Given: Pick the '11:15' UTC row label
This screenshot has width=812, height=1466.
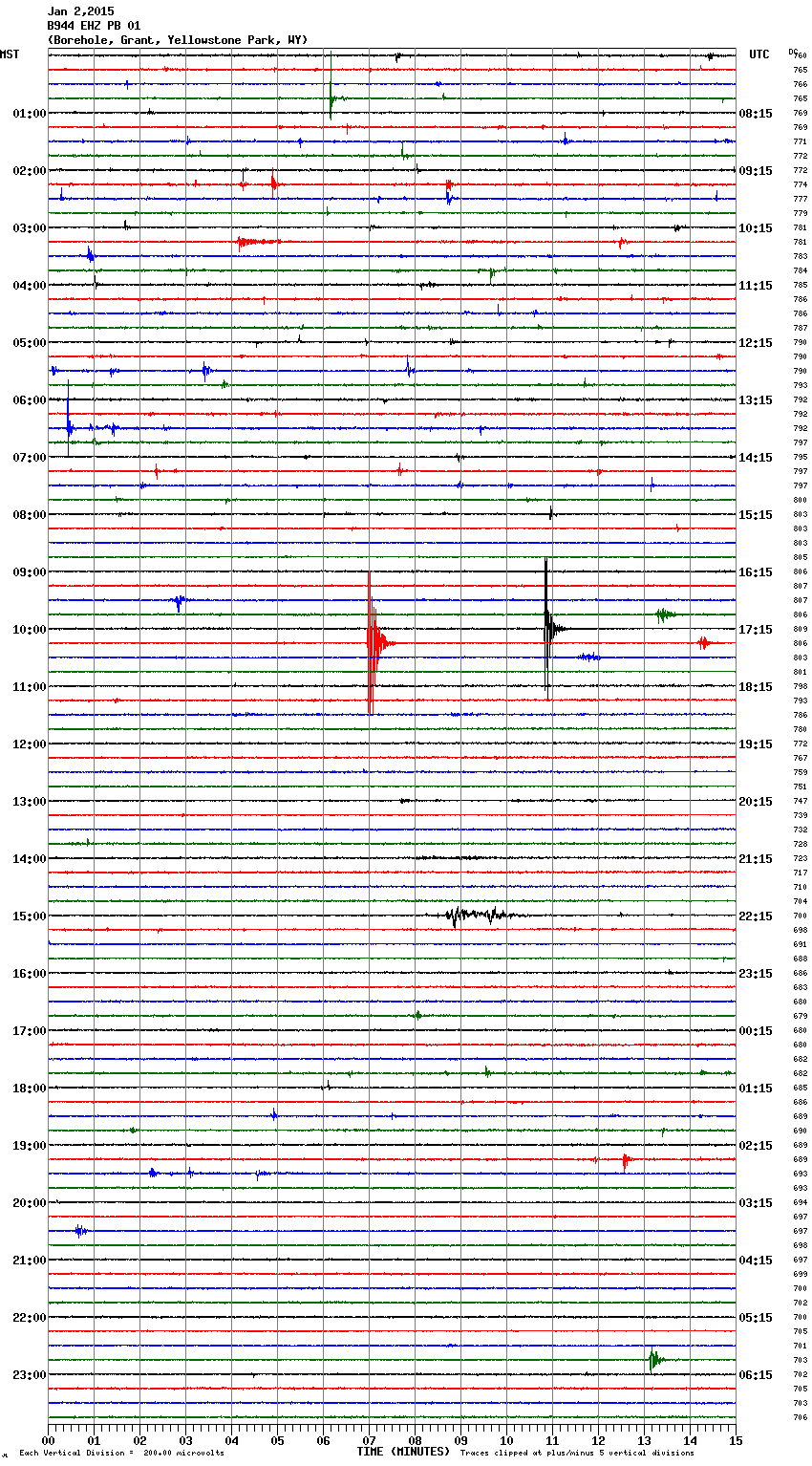Looking at the screenshot, I should click(x=756, y=286).
